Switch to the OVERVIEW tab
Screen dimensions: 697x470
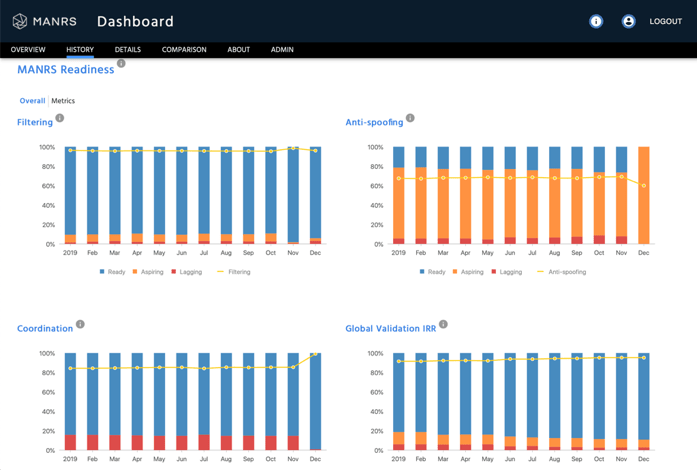coord(28,49)
